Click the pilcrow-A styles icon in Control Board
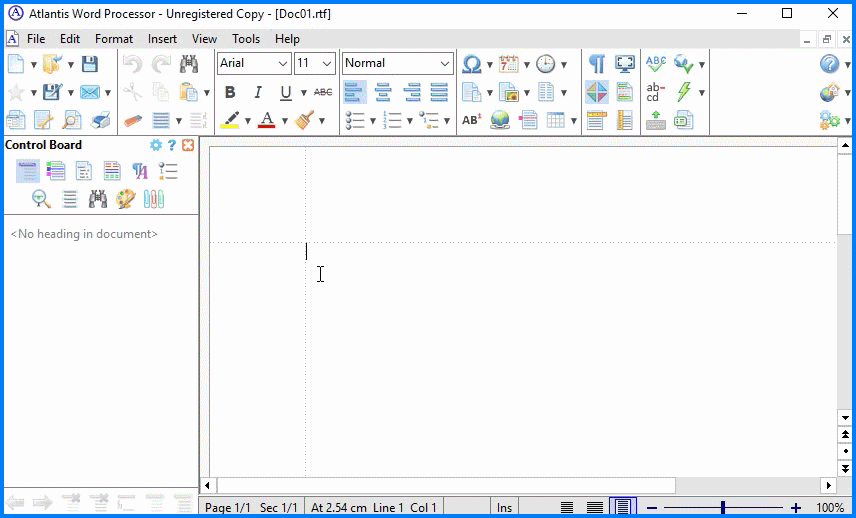 pyautogui.click(x=140, y=171)
